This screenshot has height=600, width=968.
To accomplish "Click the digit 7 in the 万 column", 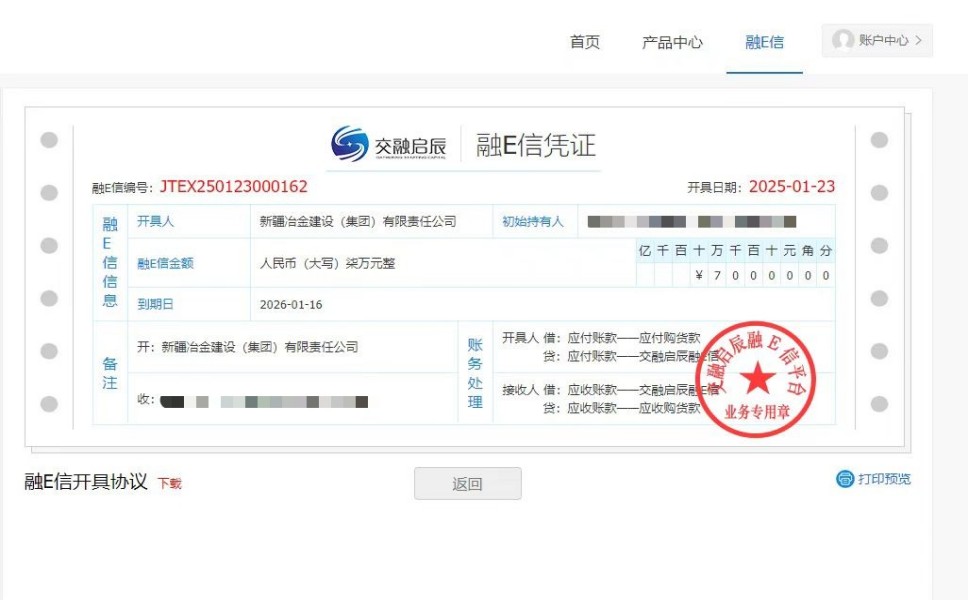I will pos(717,275).
